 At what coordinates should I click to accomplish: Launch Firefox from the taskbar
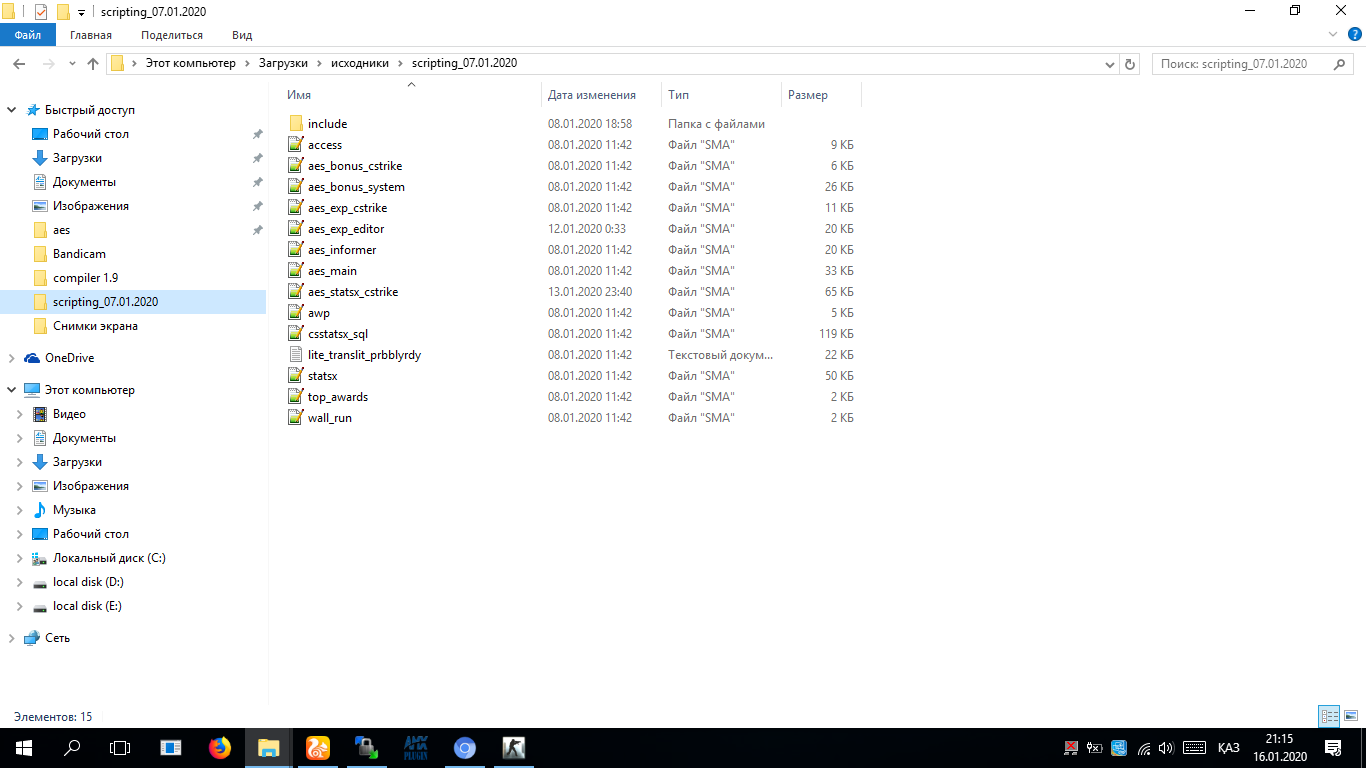pos(219,747)
